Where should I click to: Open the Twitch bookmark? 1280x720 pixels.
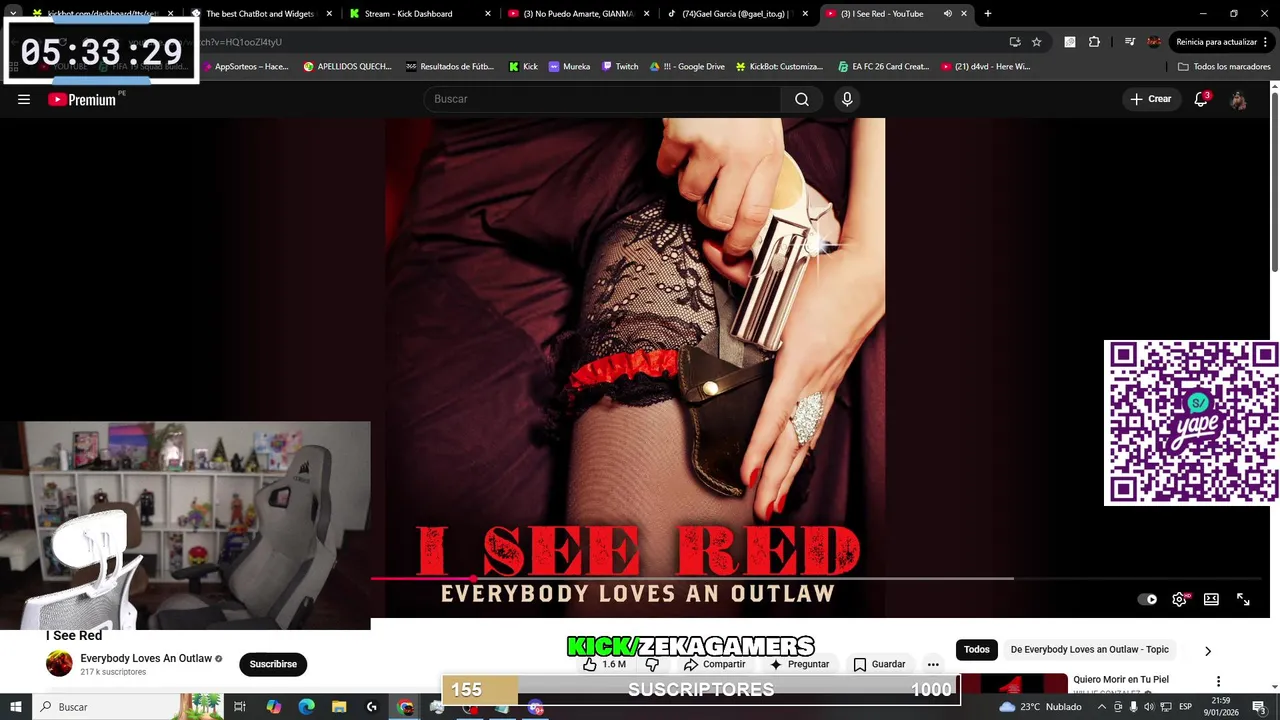coord(620,66)
